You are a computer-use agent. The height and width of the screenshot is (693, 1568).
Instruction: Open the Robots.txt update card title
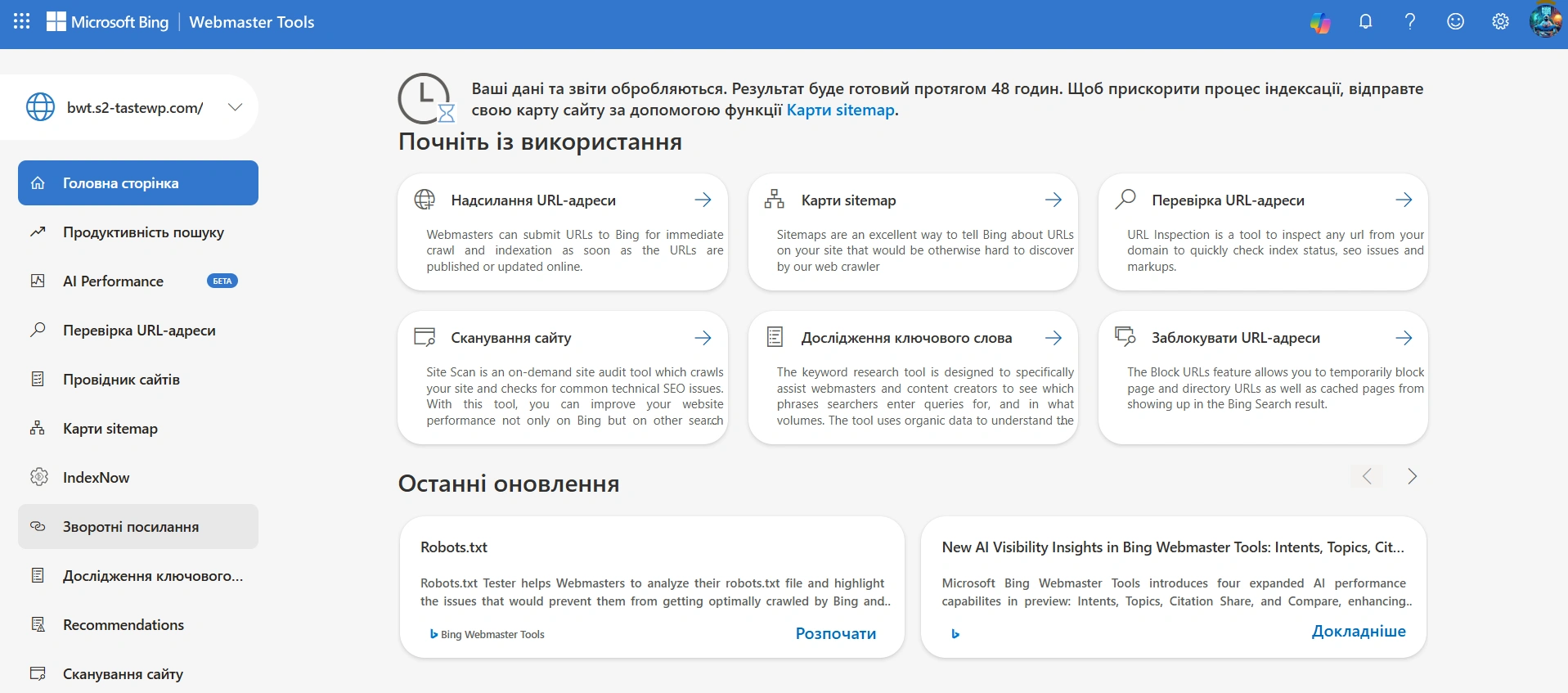coord(454,547)
